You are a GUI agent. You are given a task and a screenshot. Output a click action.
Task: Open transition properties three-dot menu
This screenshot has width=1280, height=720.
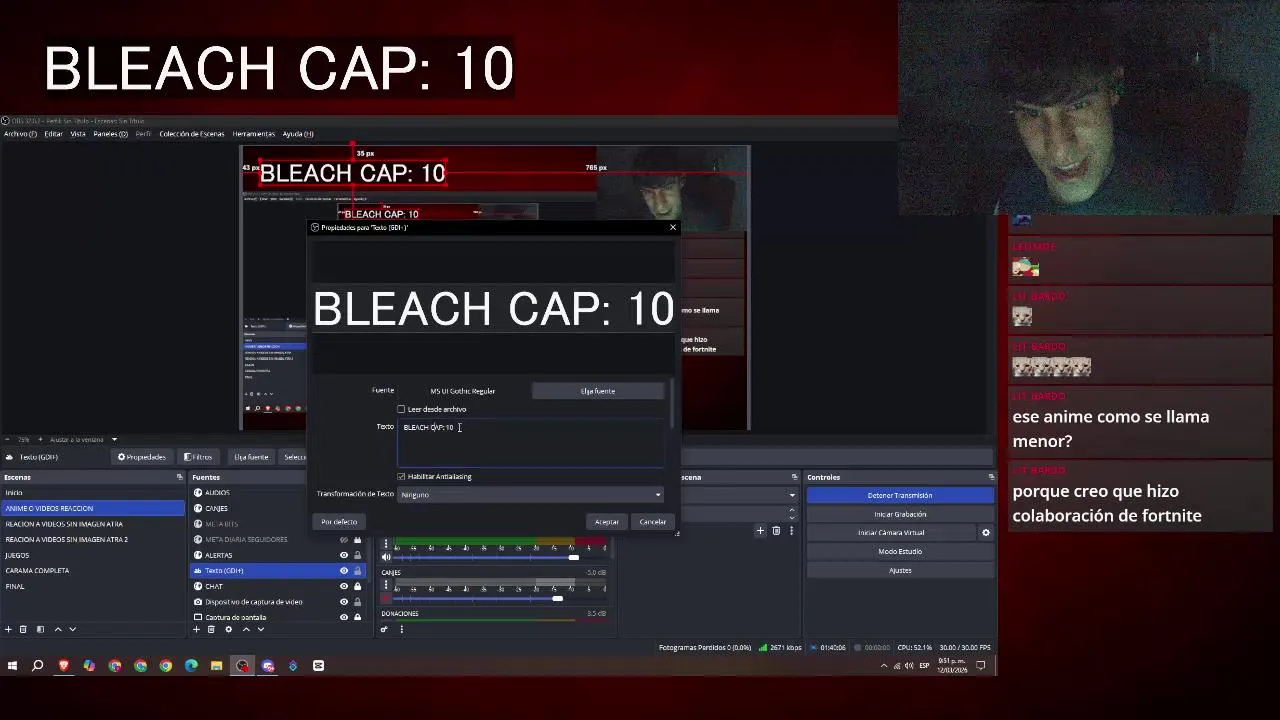(791, 531)
